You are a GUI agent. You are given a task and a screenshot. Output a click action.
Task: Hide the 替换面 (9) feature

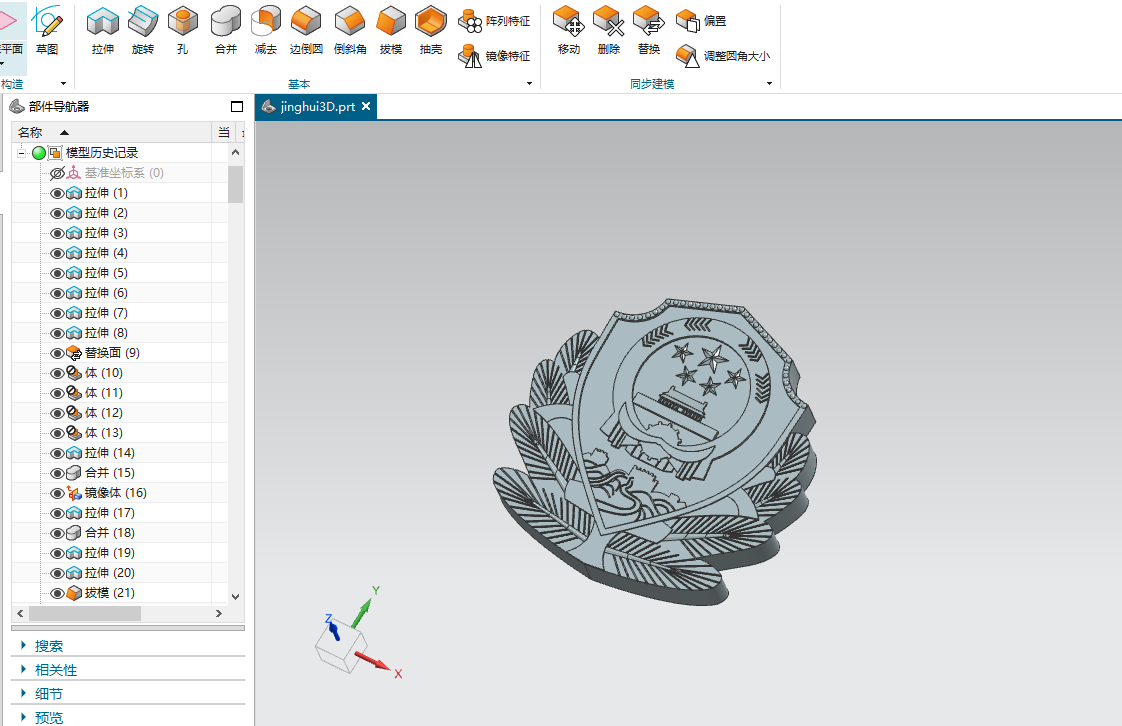pos(57,353)
